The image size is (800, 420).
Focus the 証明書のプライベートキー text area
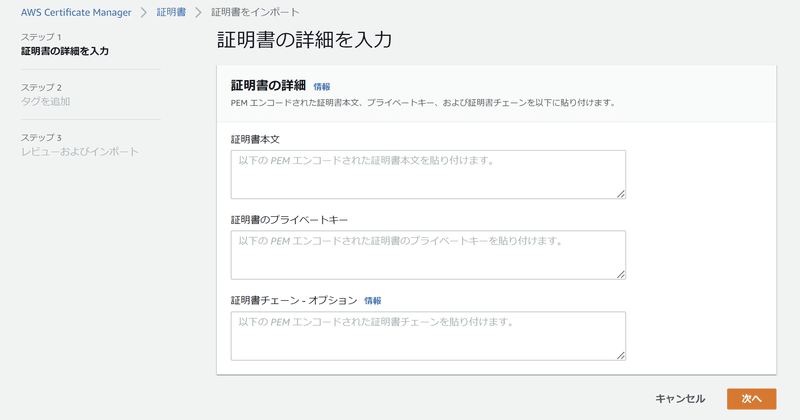(x=428, y=255)
